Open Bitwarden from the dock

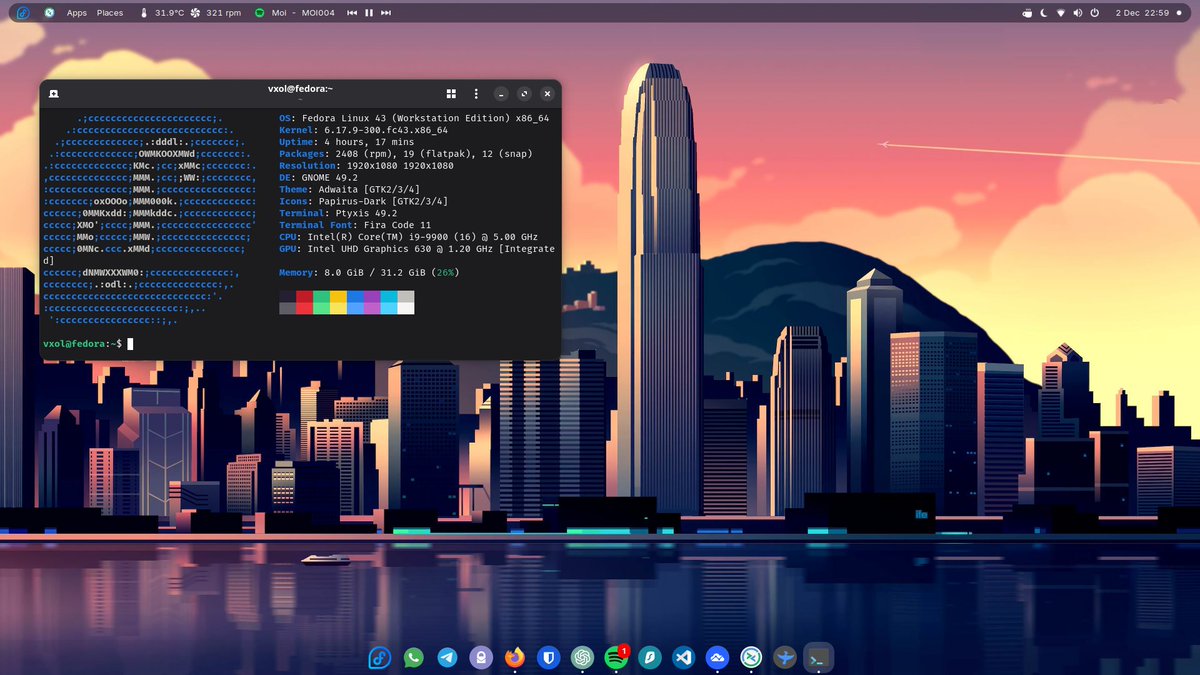(x=548, y=657)
